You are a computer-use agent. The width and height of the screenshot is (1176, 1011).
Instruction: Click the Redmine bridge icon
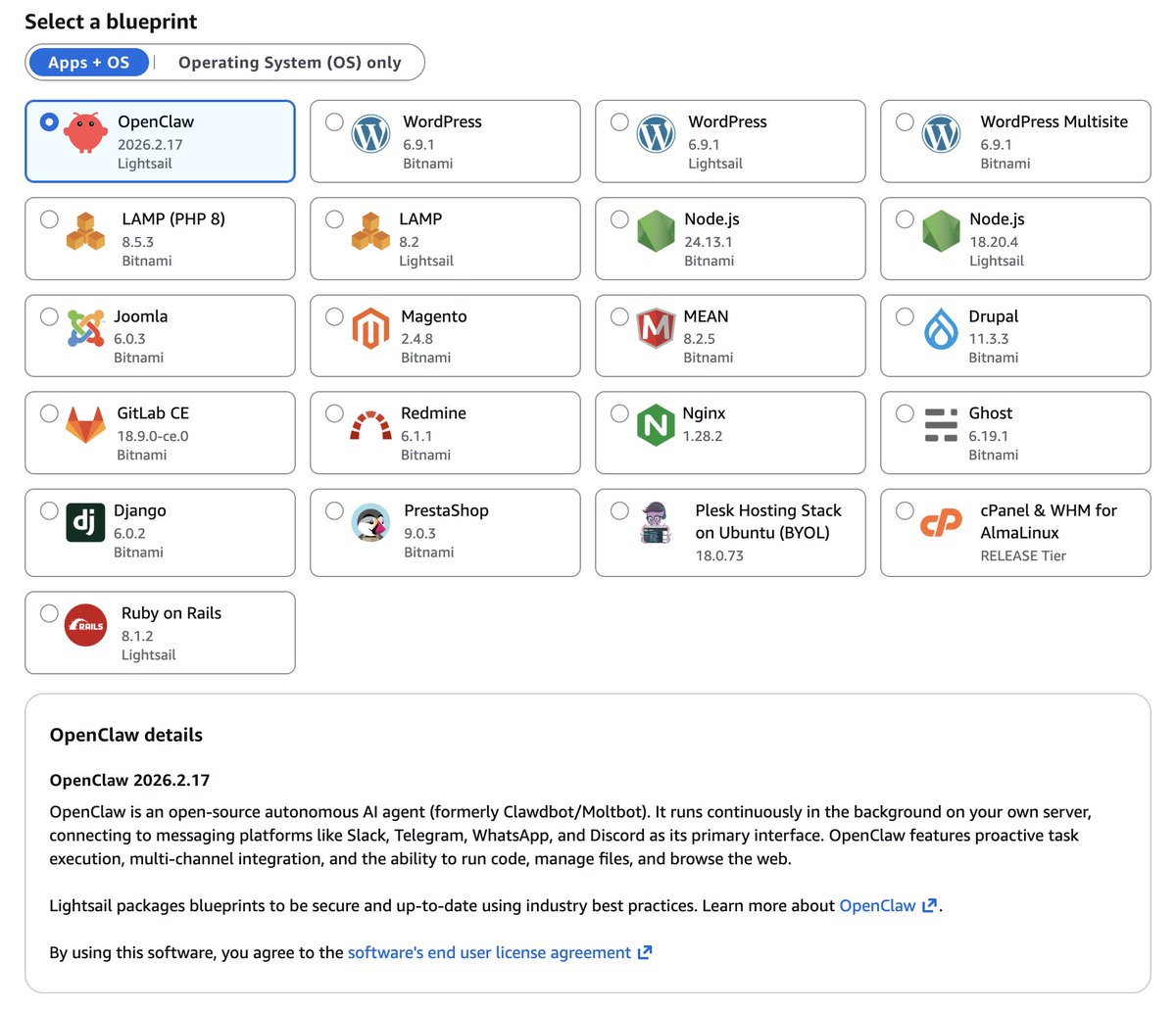[370, 425]
